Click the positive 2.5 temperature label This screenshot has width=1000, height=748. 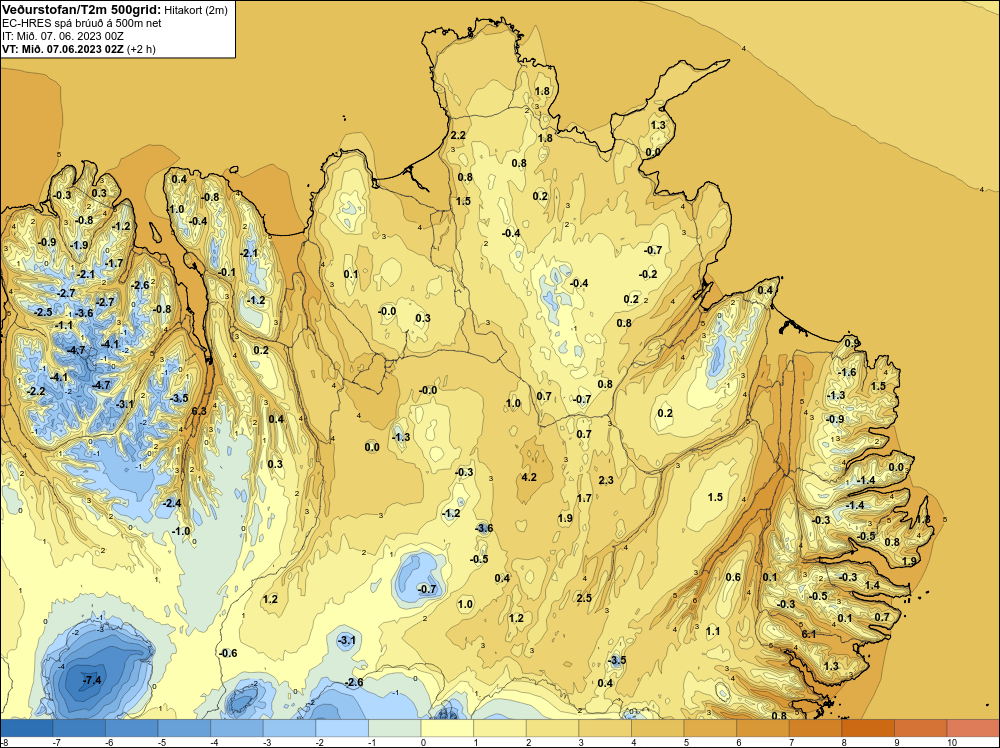(584, 598)
